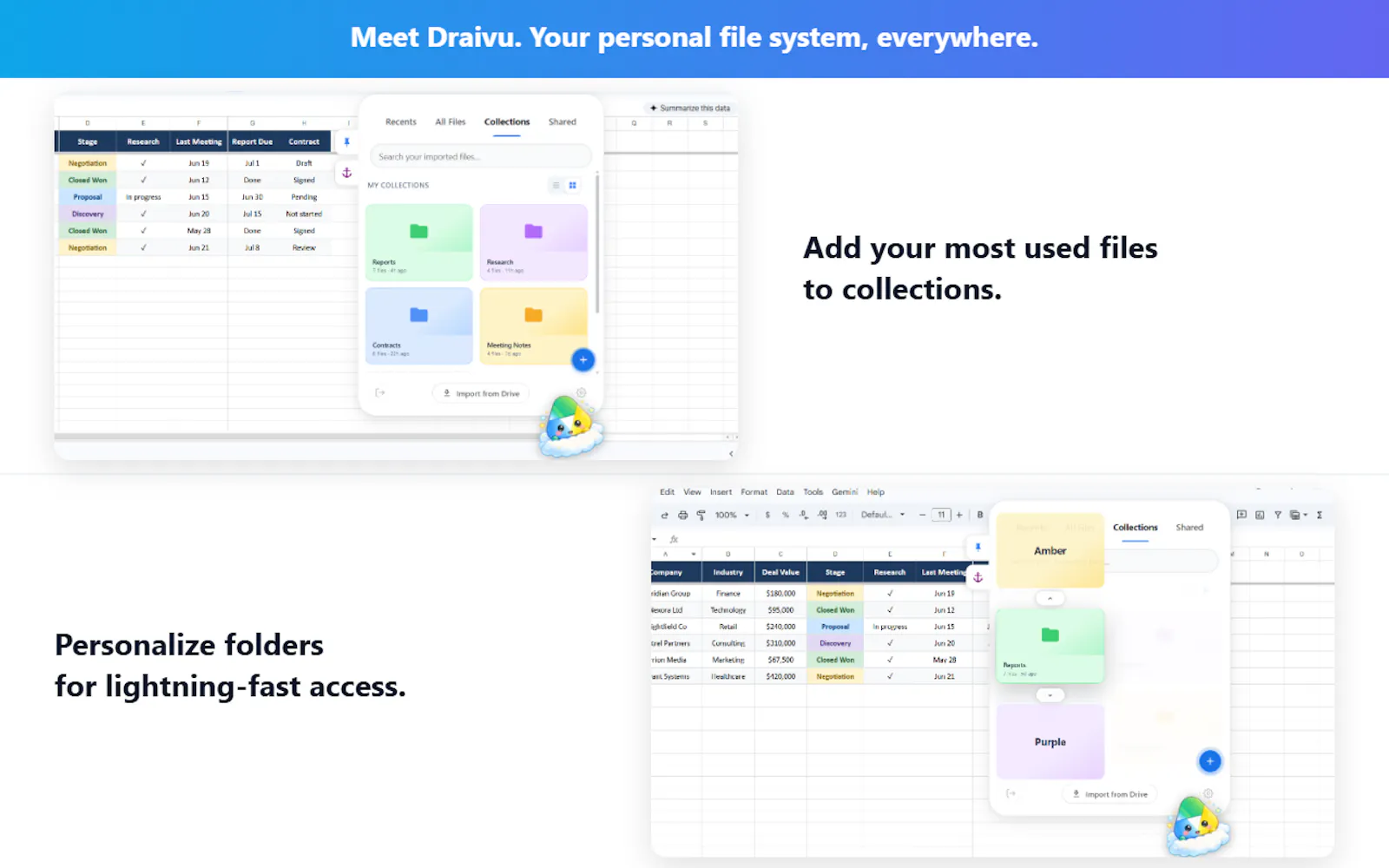Decrease font size with the minus button
Image resolution: width=1389 pixels, height=868 pixels.
[x=922, y=515]
